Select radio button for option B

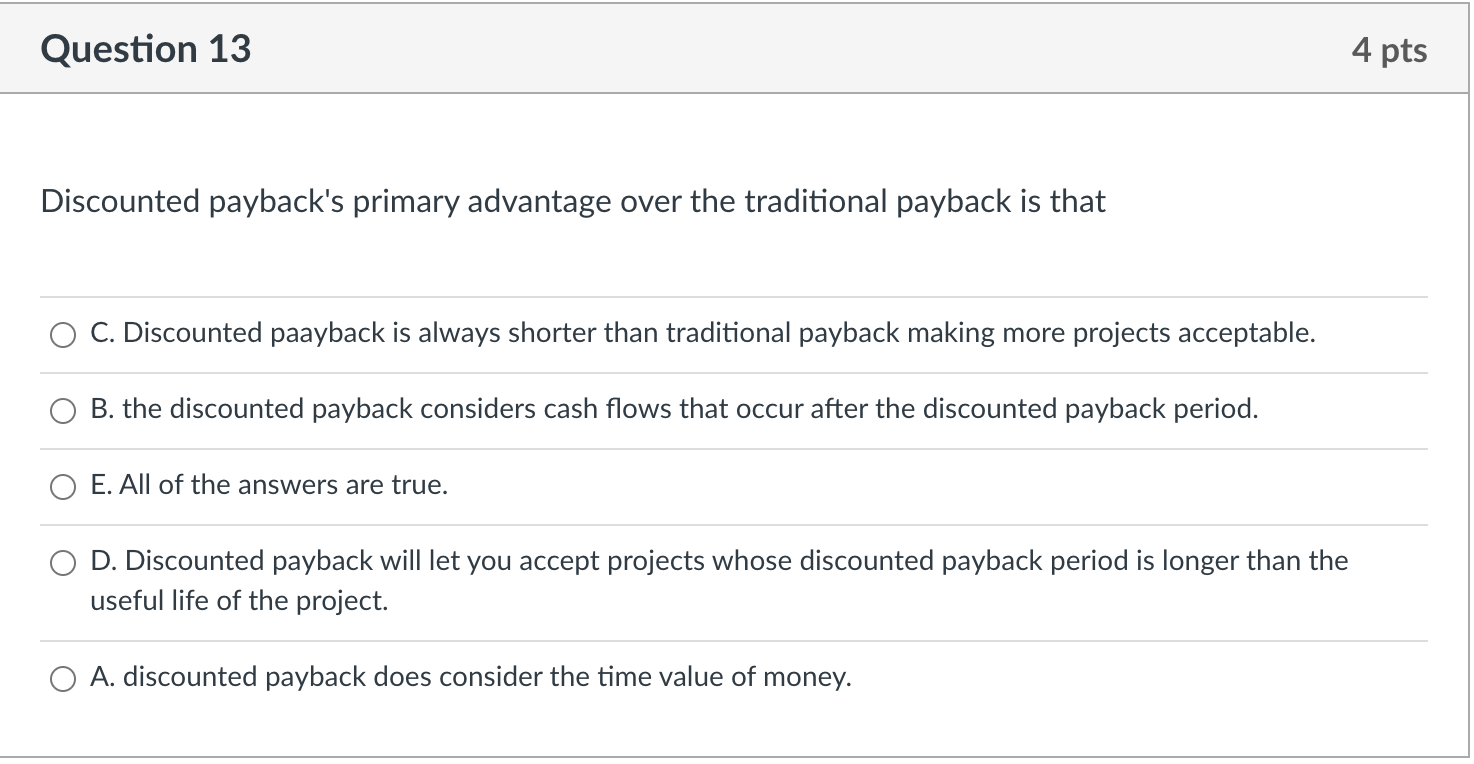point(63,410)
